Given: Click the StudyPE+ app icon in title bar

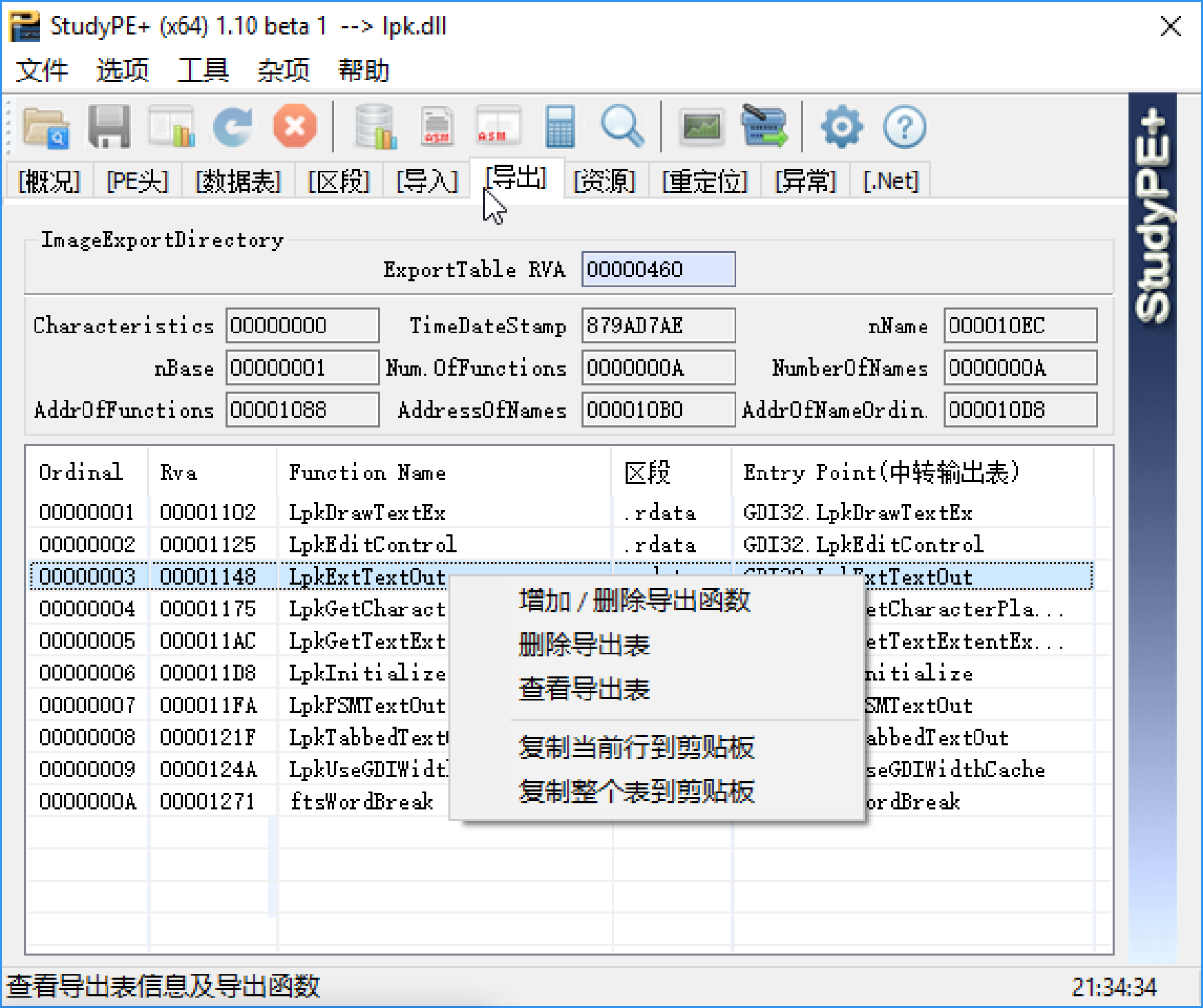Looking at the screenshot, I should pos(25,26).
